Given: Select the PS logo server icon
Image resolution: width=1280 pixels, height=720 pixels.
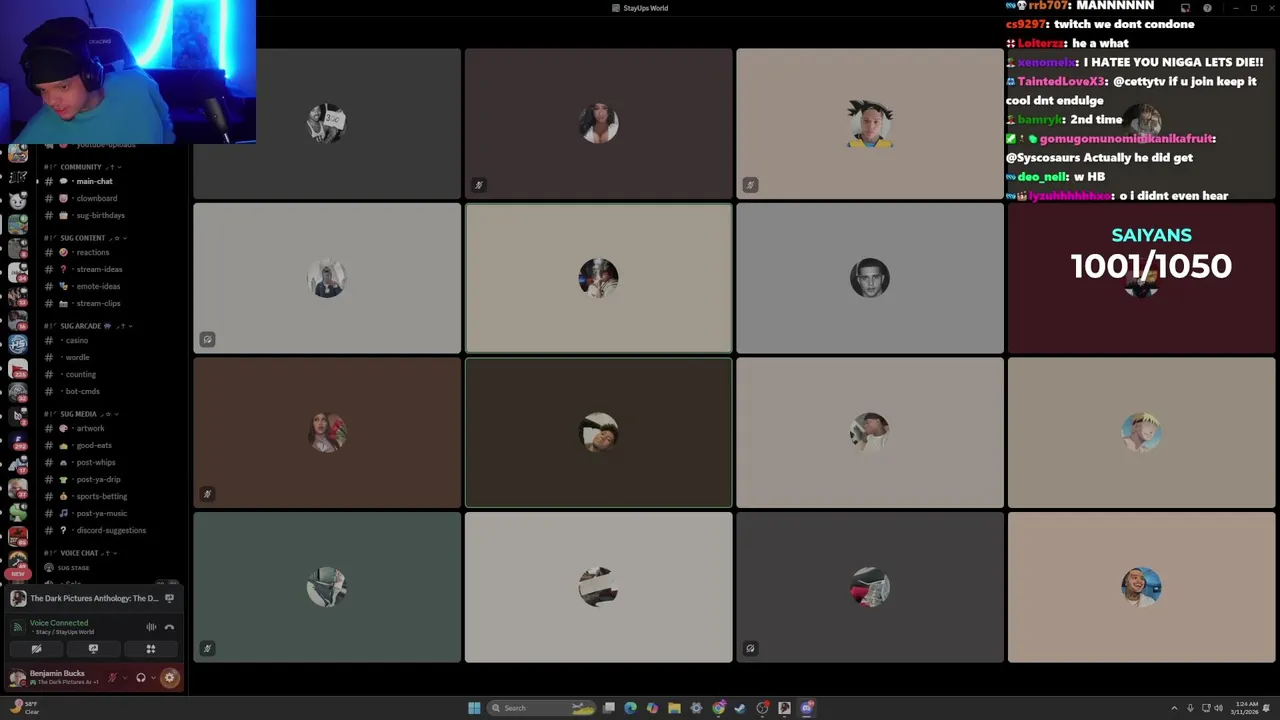Looking at the screenshot, I should point(18,344).
